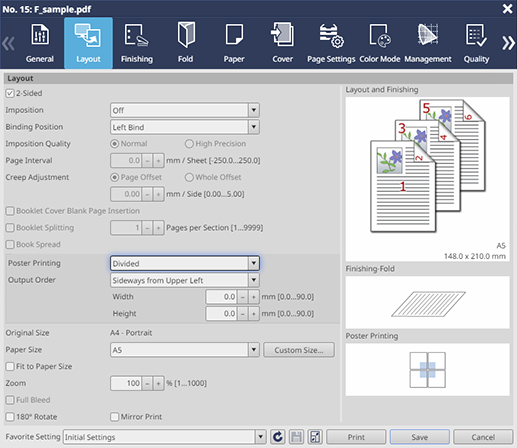The image size is (517, 448).
Task: Open the Finishing settings tab
Action: tap(137, 43)
